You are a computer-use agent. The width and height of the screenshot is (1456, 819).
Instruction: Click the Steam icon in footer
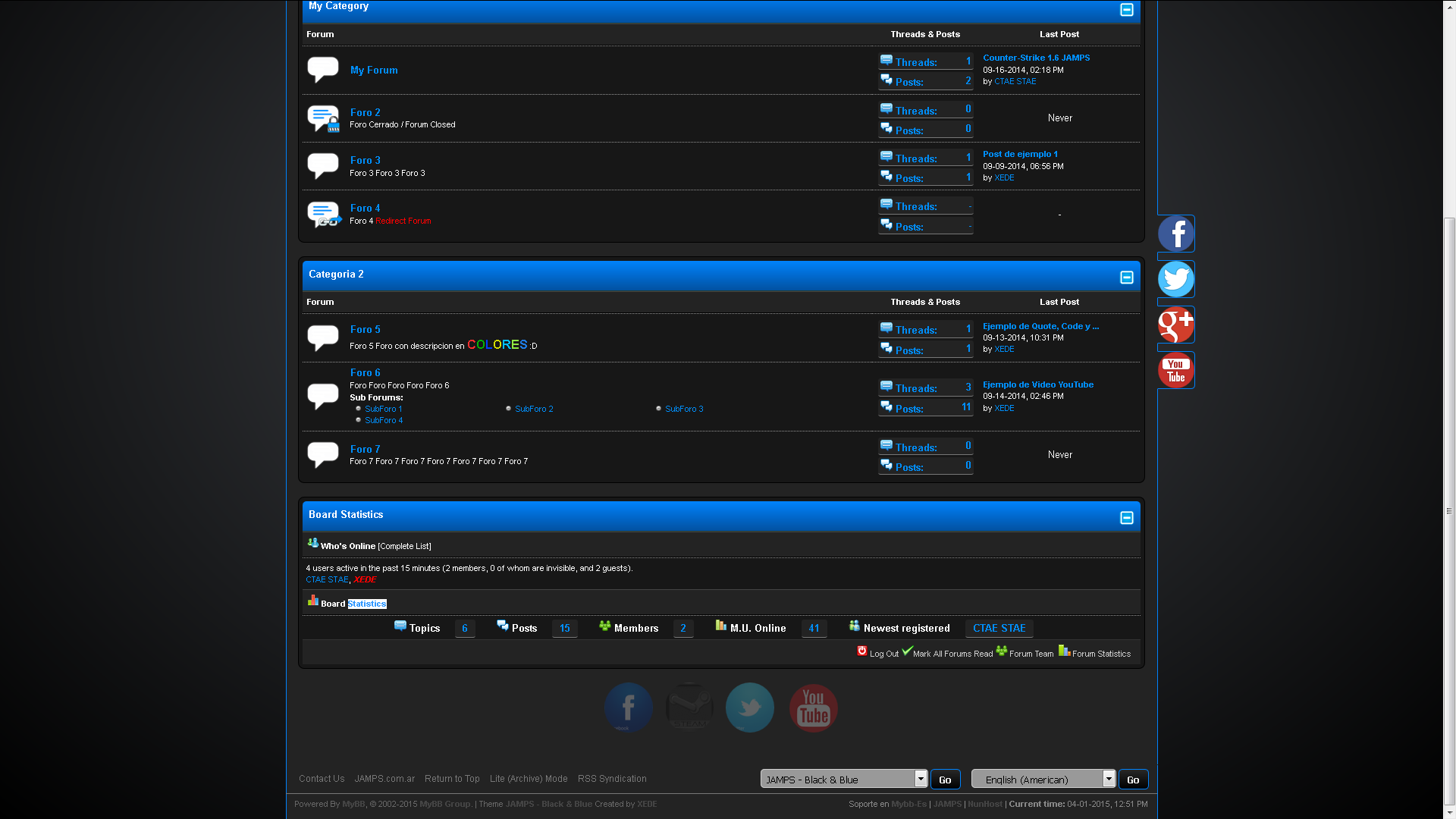pos(689,707)
